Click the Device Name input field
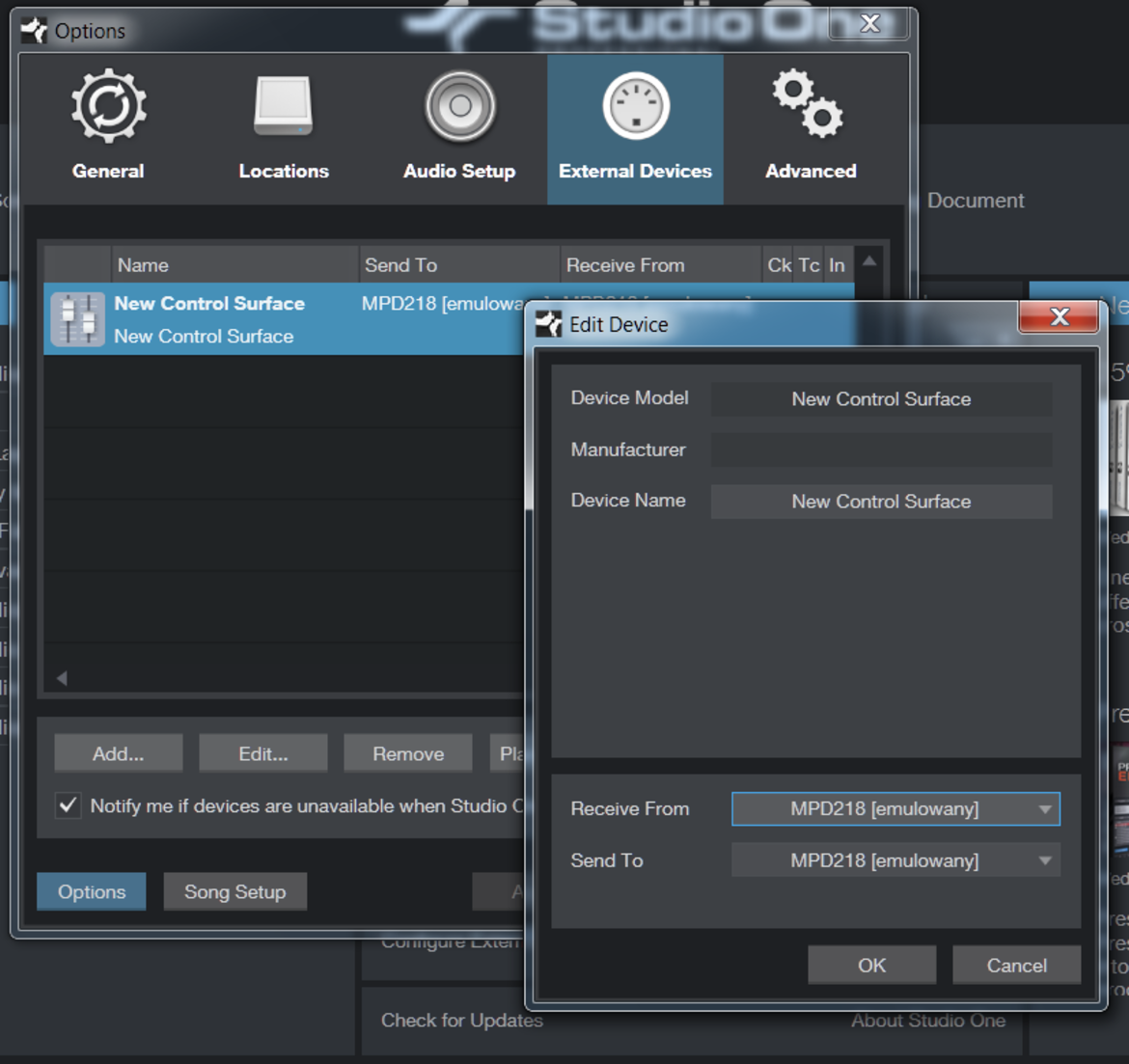 click(x=881, y=501)
